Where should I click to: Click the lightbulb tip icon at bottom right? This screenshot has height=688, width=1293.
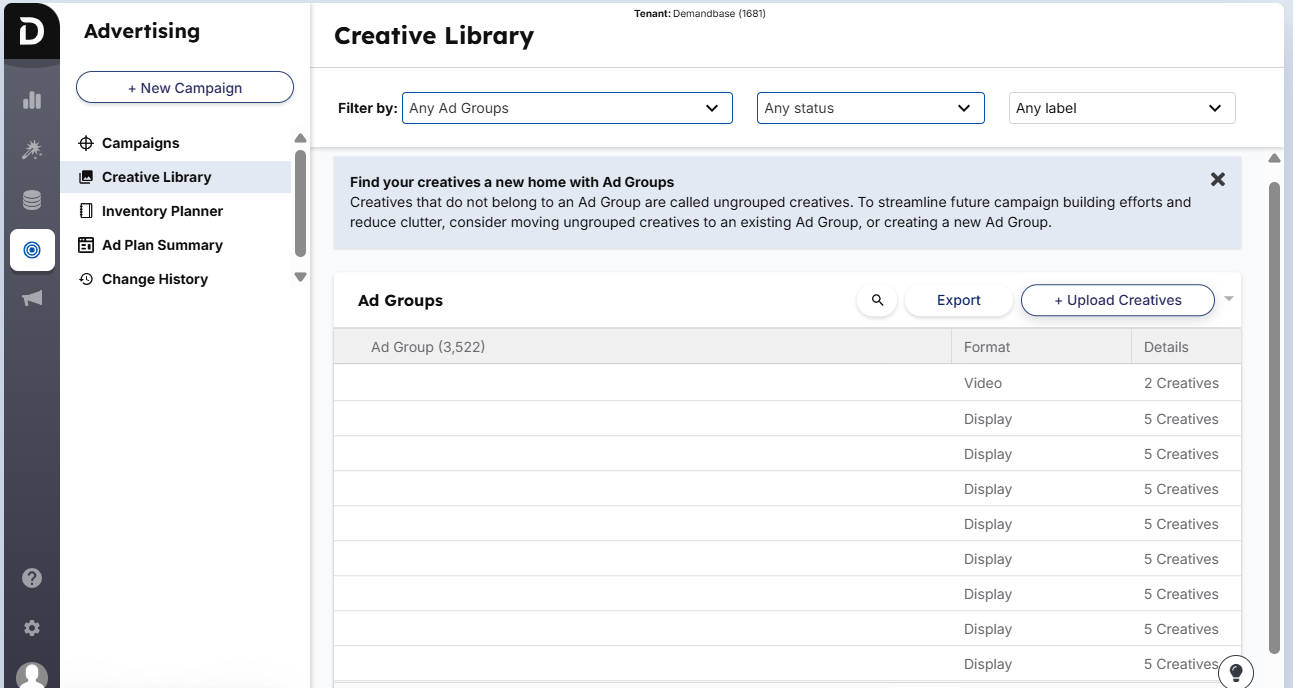(x=1235, y=671)
